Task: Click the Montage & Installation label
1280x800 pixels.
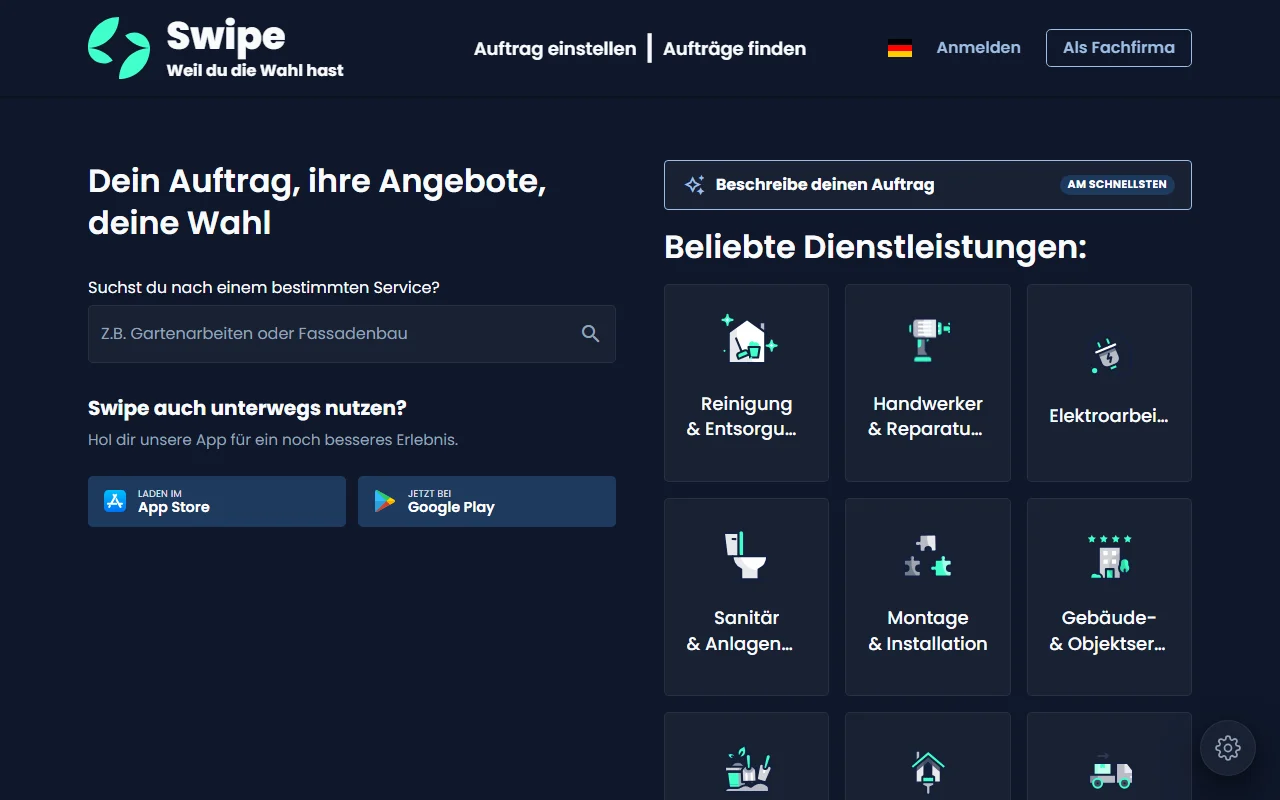Action: [928, 631]
